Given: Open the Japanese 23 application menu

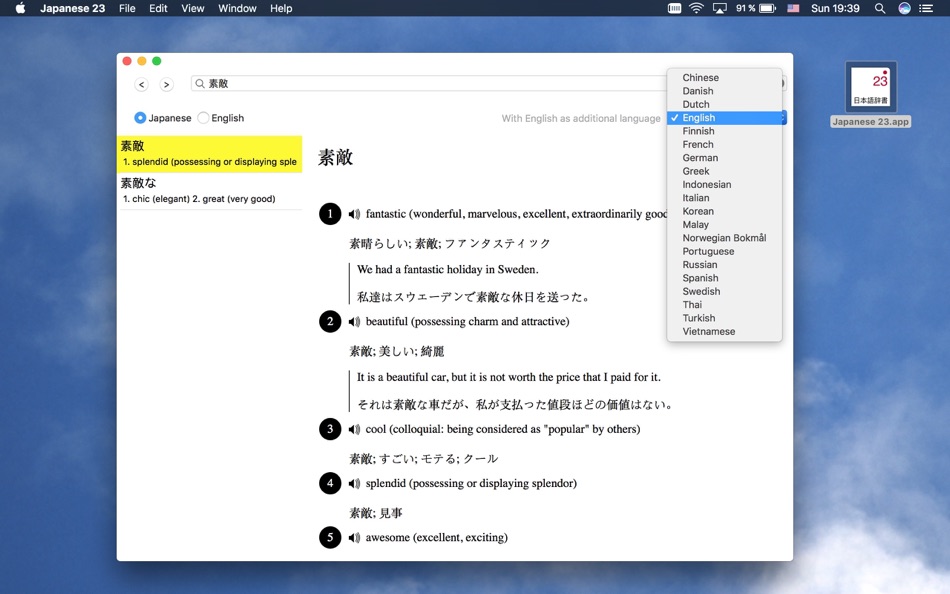Looking at the screenshot, I should (73, 8).
